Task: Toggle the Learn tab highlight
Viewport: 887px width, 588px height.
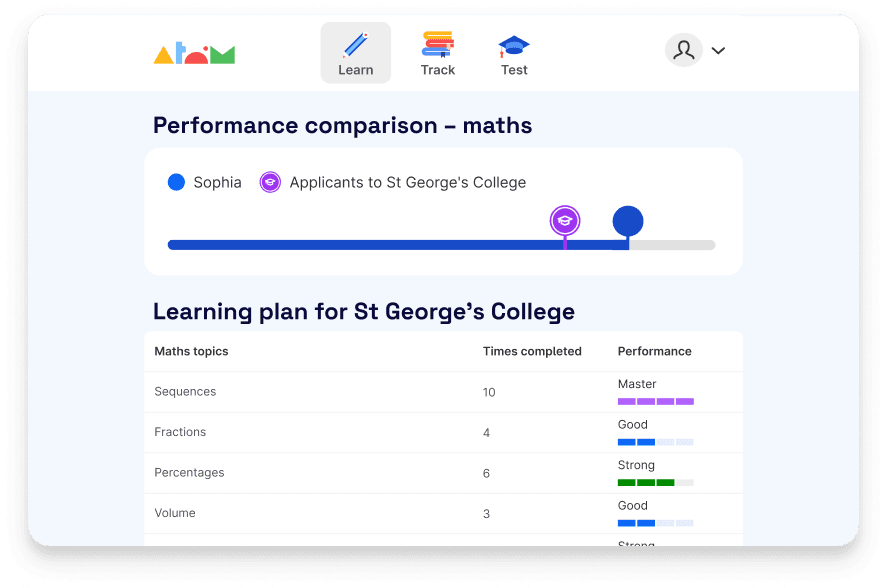Action: click(356, 53)
